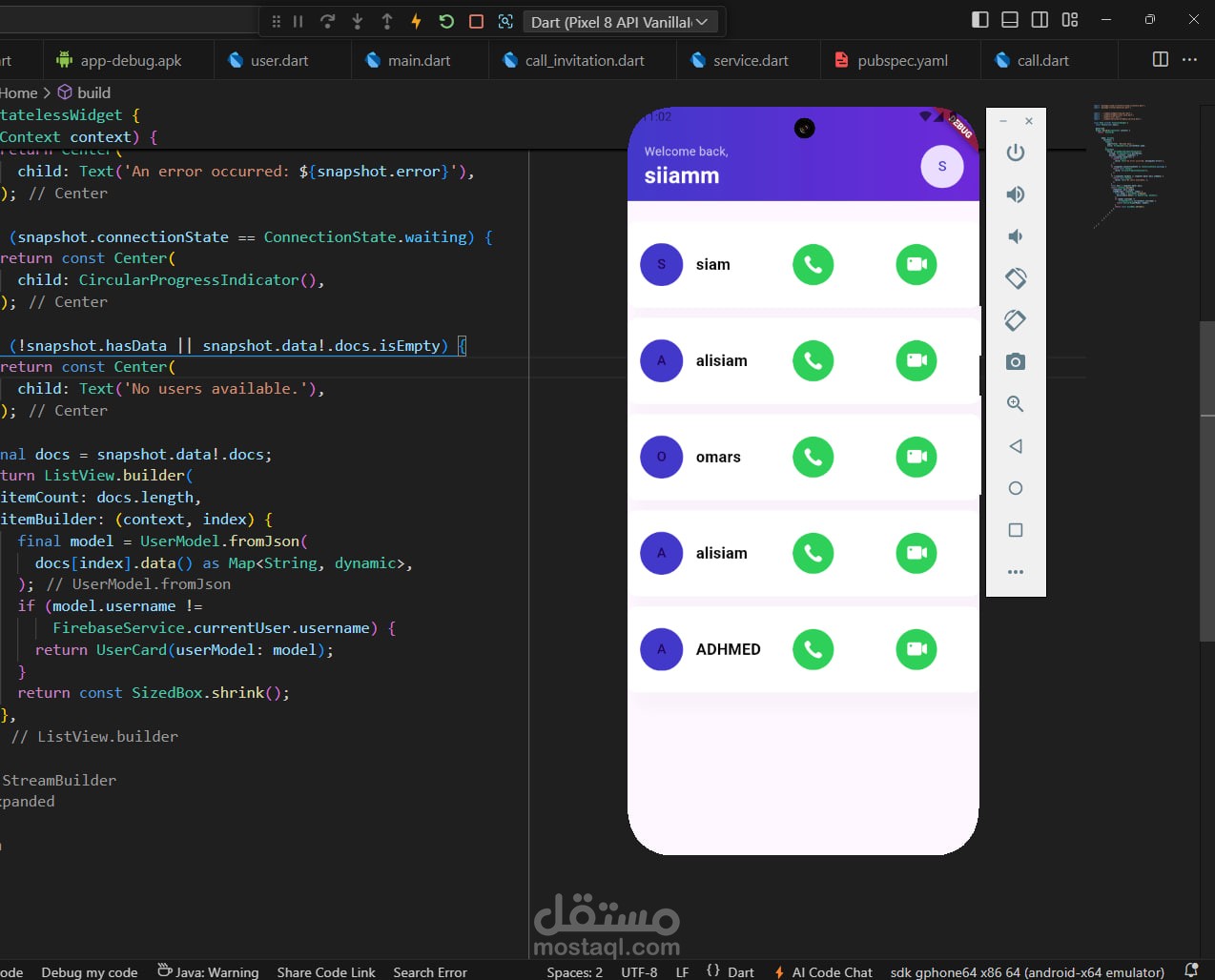This screenshot has width=1215, height=980.
Task: Open the editor more actions ellipsis menu
Action: (x=1189, y=59)
